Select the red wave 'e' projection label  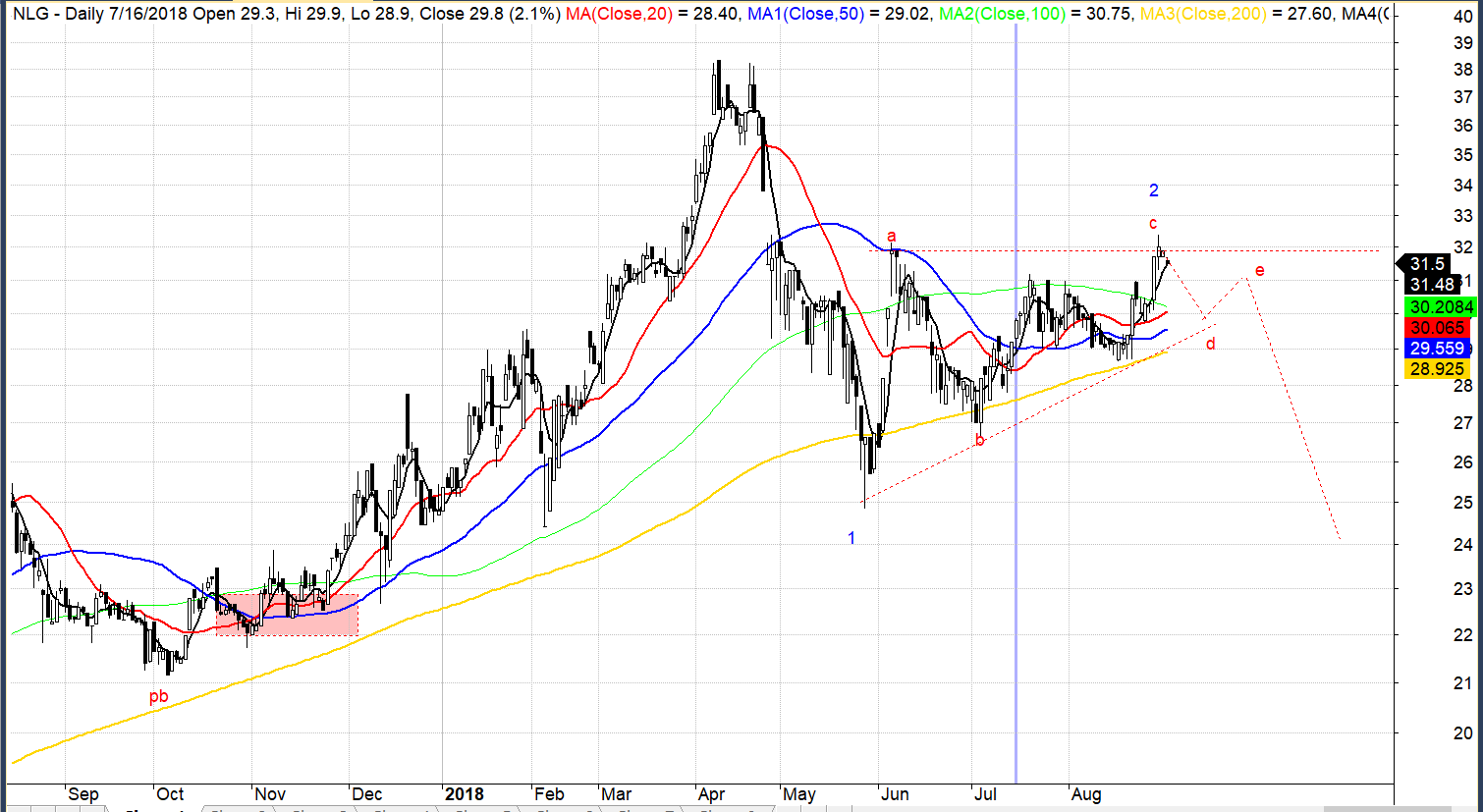tap(1259, 270)
